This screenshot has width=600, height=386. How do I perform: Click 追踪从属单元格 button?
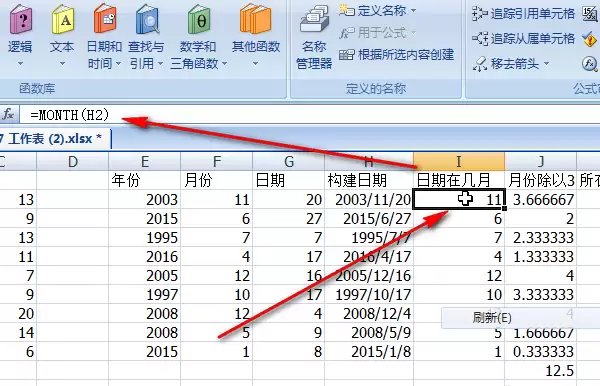pos(523,38)
